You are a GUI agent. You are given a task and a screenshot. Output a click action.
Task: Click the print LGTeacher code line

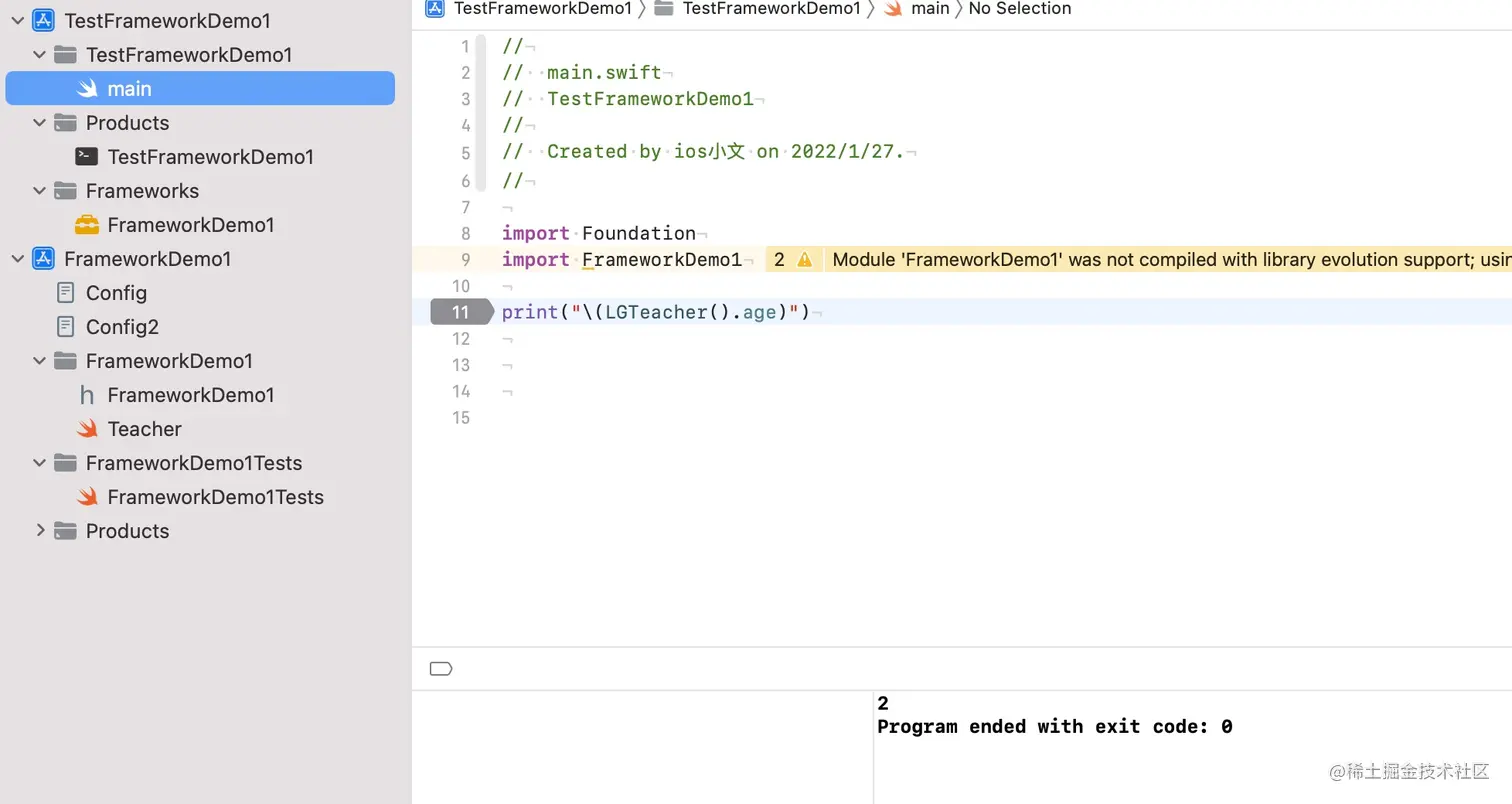655,312
